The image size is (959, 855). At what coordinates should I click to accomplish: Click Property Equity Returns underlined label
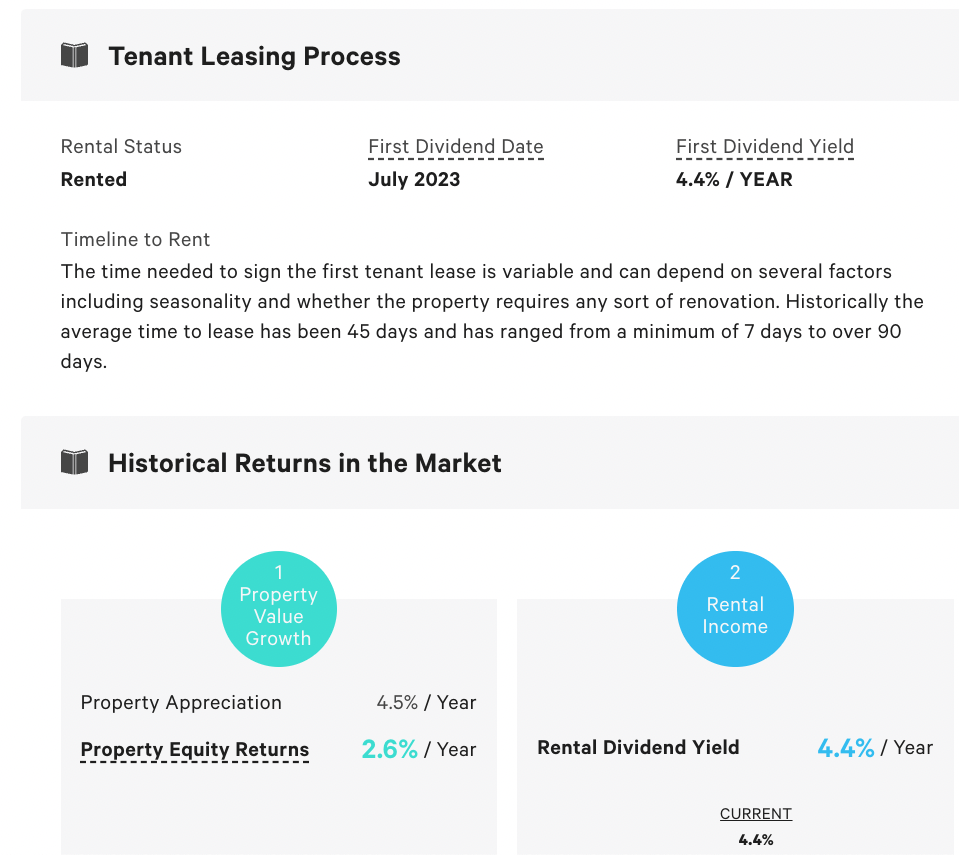(194, 749)
